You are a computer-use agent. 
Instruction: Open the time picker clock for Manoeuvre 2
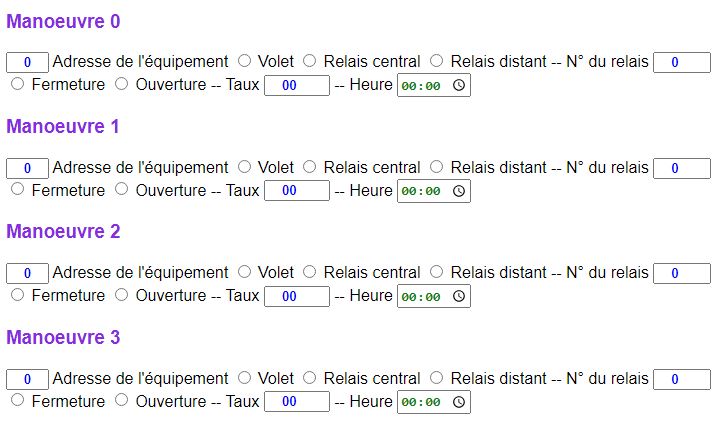459,297
